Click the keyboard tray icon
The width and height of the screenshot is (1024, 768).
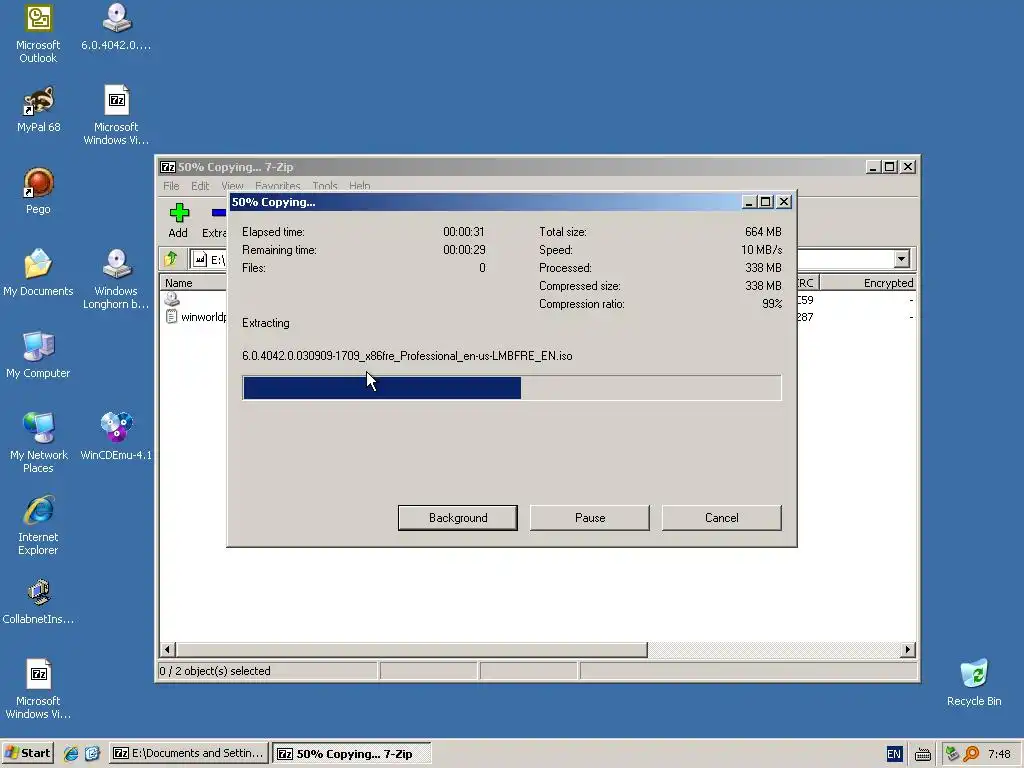pos(923,754)
